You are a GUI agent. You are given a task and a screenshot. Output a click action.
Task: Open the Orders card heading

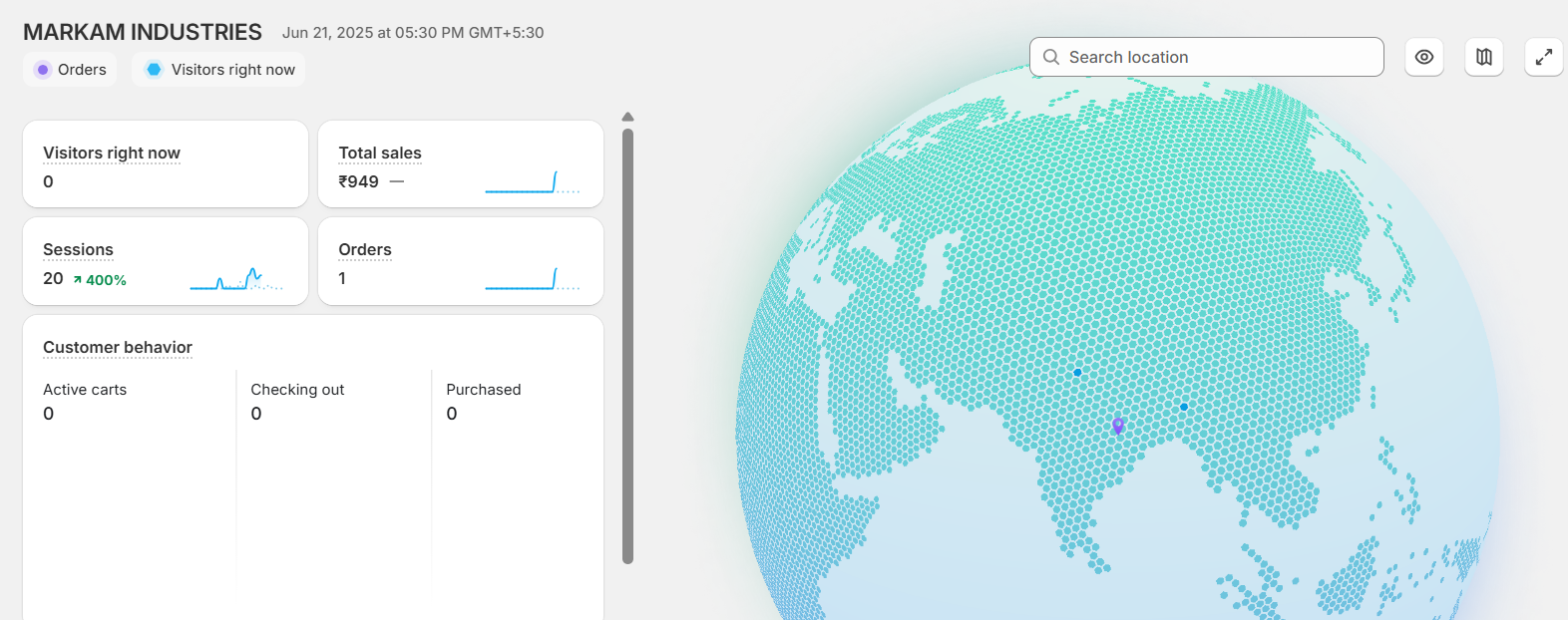[364, 250]
